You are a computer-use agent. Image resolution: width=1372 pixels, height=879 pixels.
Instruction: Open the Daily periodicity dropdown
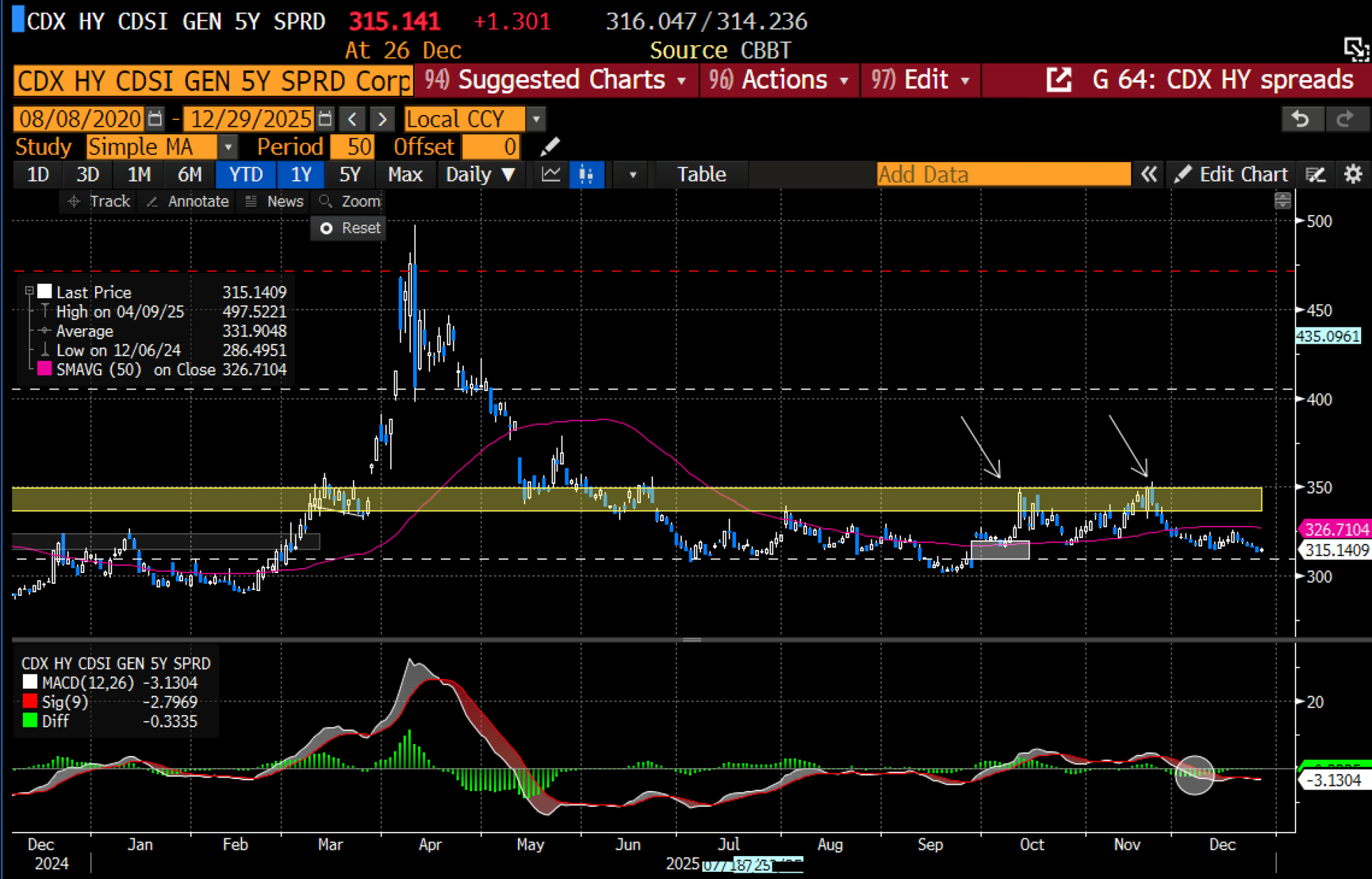click(x=480, y=174)
